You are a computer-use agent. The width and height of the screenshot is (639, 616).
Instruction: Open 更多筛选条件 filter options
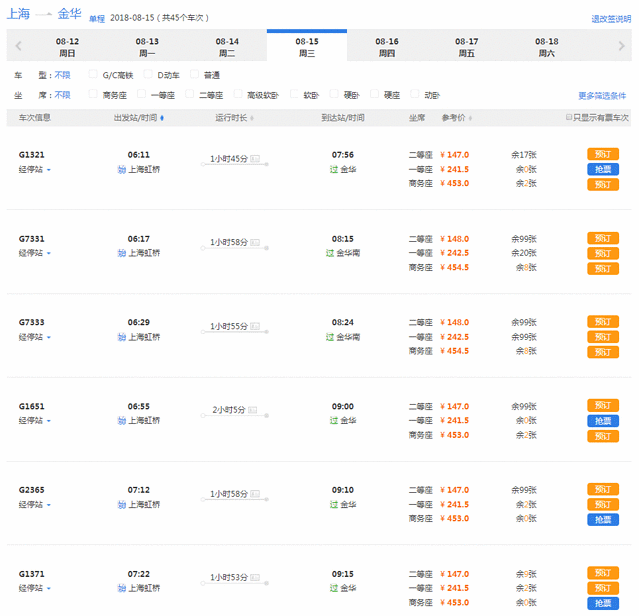point(601,96)
